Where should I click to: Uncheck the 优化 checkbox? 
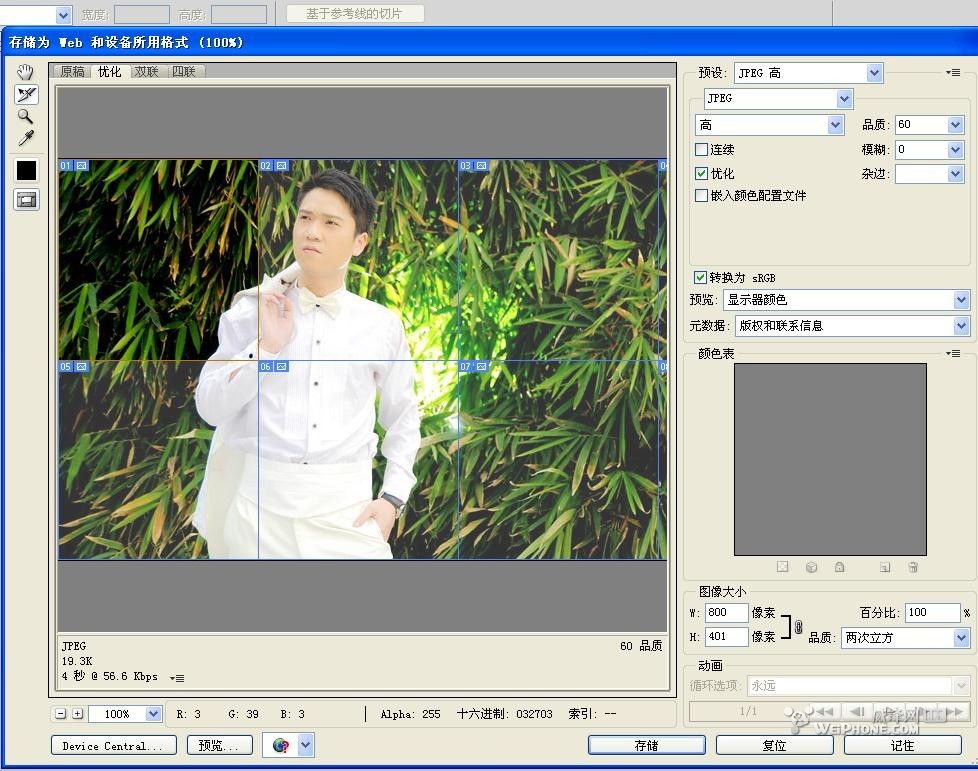click(x=702, y=173)
